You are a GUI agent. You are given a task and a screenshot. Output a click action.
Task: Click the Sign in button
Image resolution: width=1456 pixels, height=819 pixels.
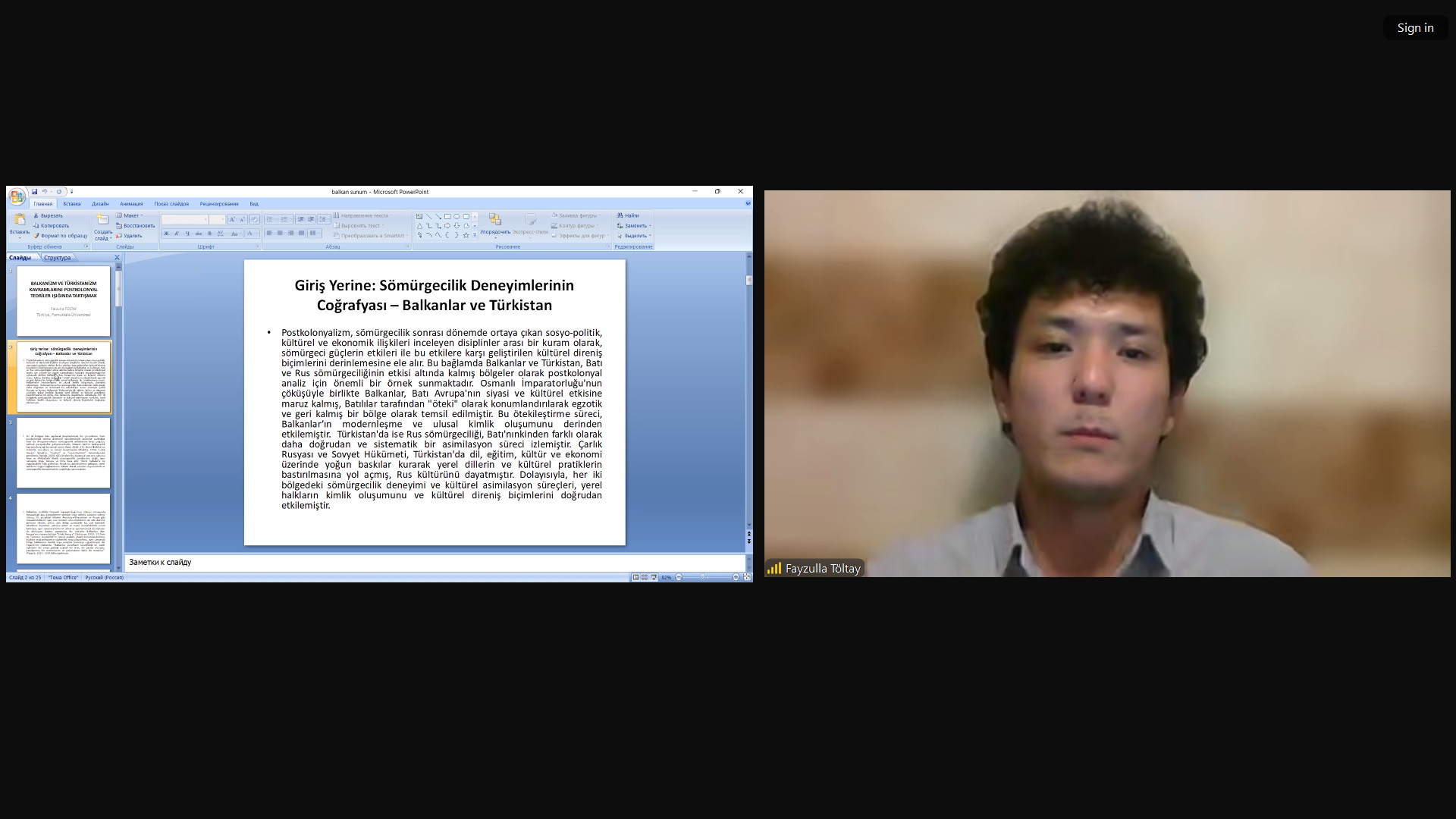tap(1415, 28)
